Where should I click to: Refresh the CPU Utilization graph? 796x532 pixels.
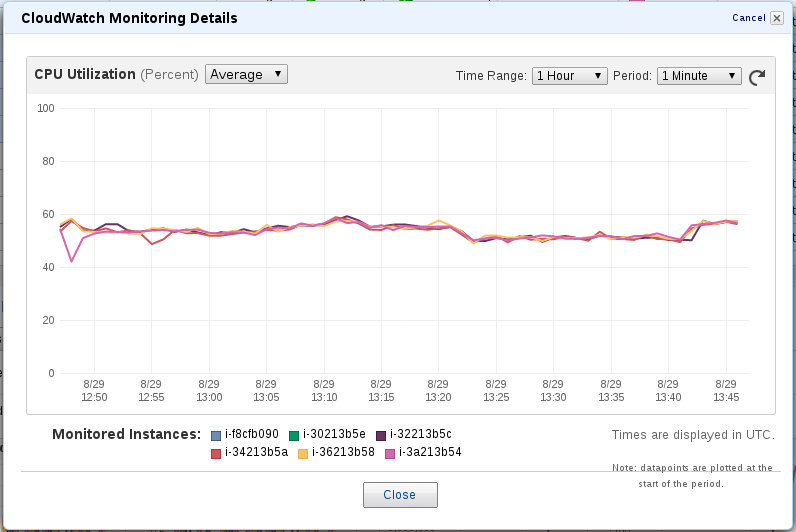click(x=757, y=77)
